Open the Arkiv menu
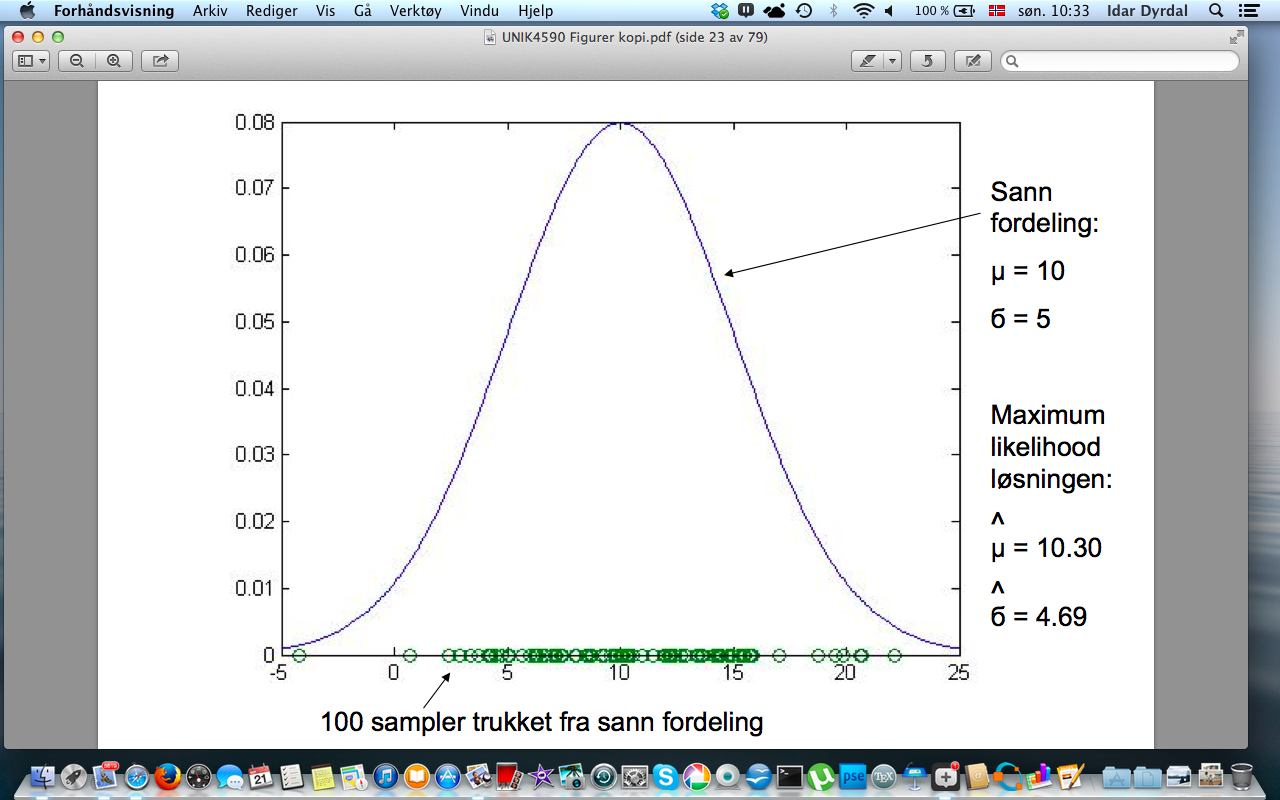Screen dimensions: 1280x800 pyautogui.click(x=210, y=11)
